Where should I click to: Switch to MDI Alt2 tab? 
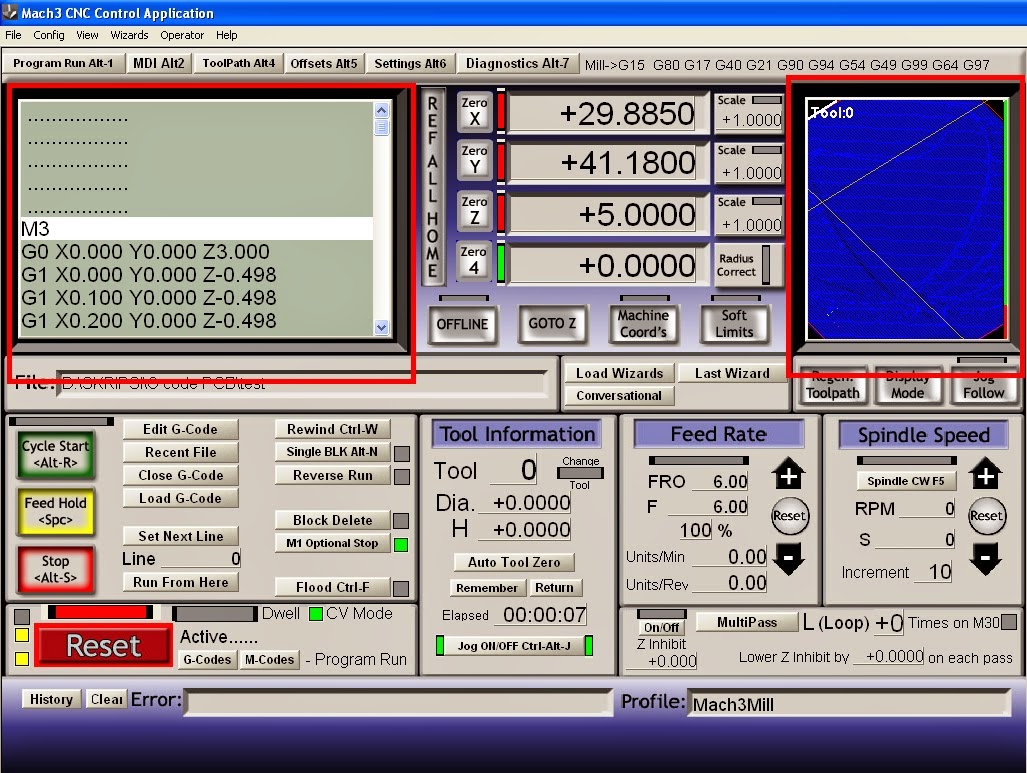click(x=159, y=63)
